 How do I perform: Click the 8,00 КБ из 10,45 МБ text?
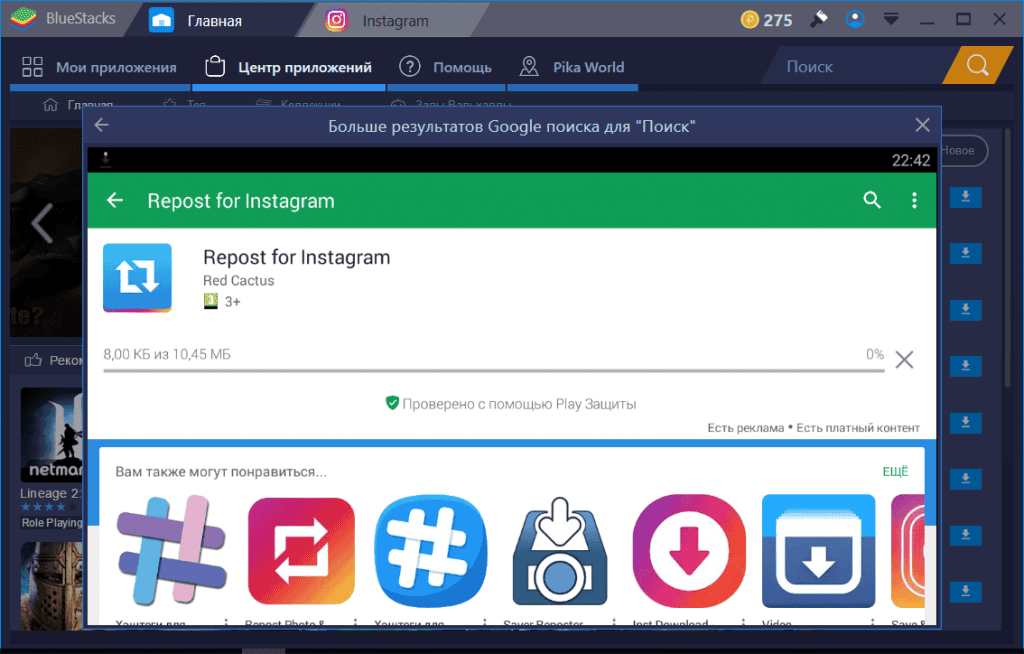click(167, 354)
